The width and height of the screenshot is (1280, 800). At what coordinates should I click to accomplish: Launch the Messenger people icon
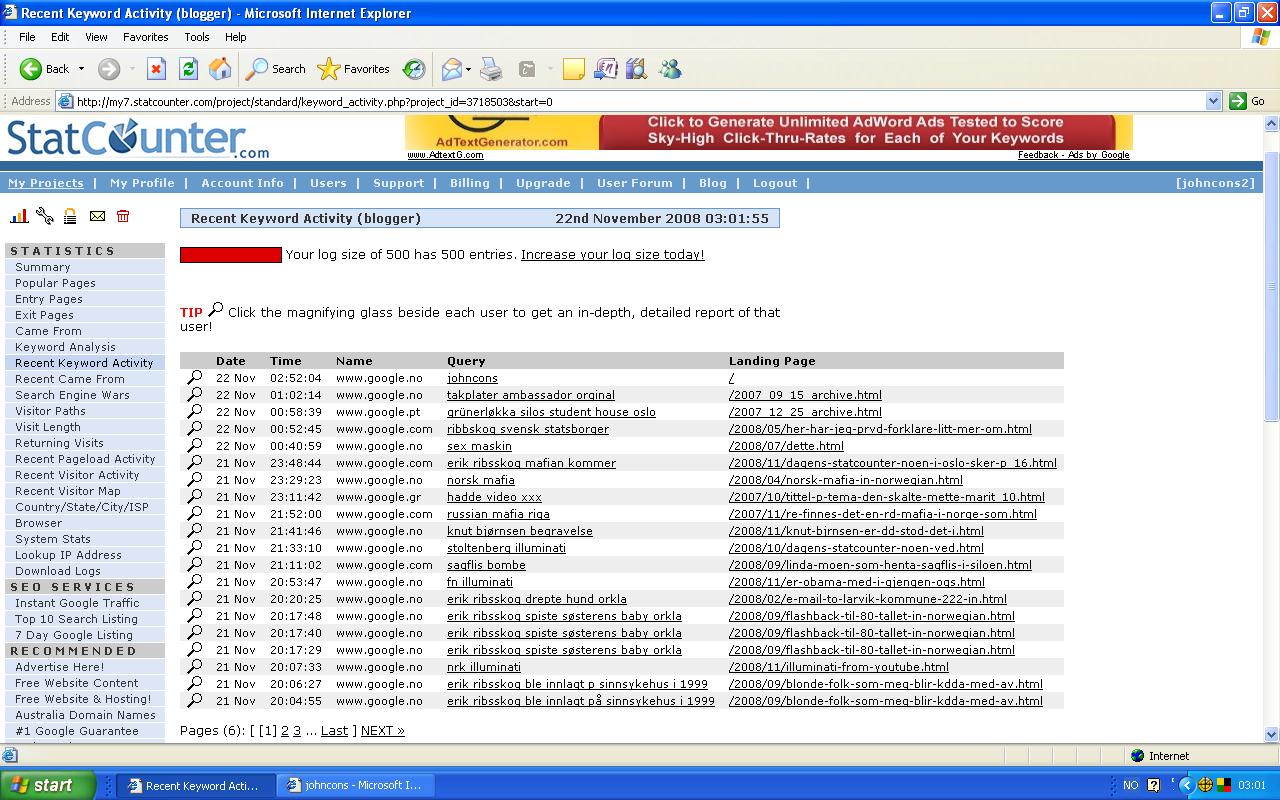pos(670,69)
